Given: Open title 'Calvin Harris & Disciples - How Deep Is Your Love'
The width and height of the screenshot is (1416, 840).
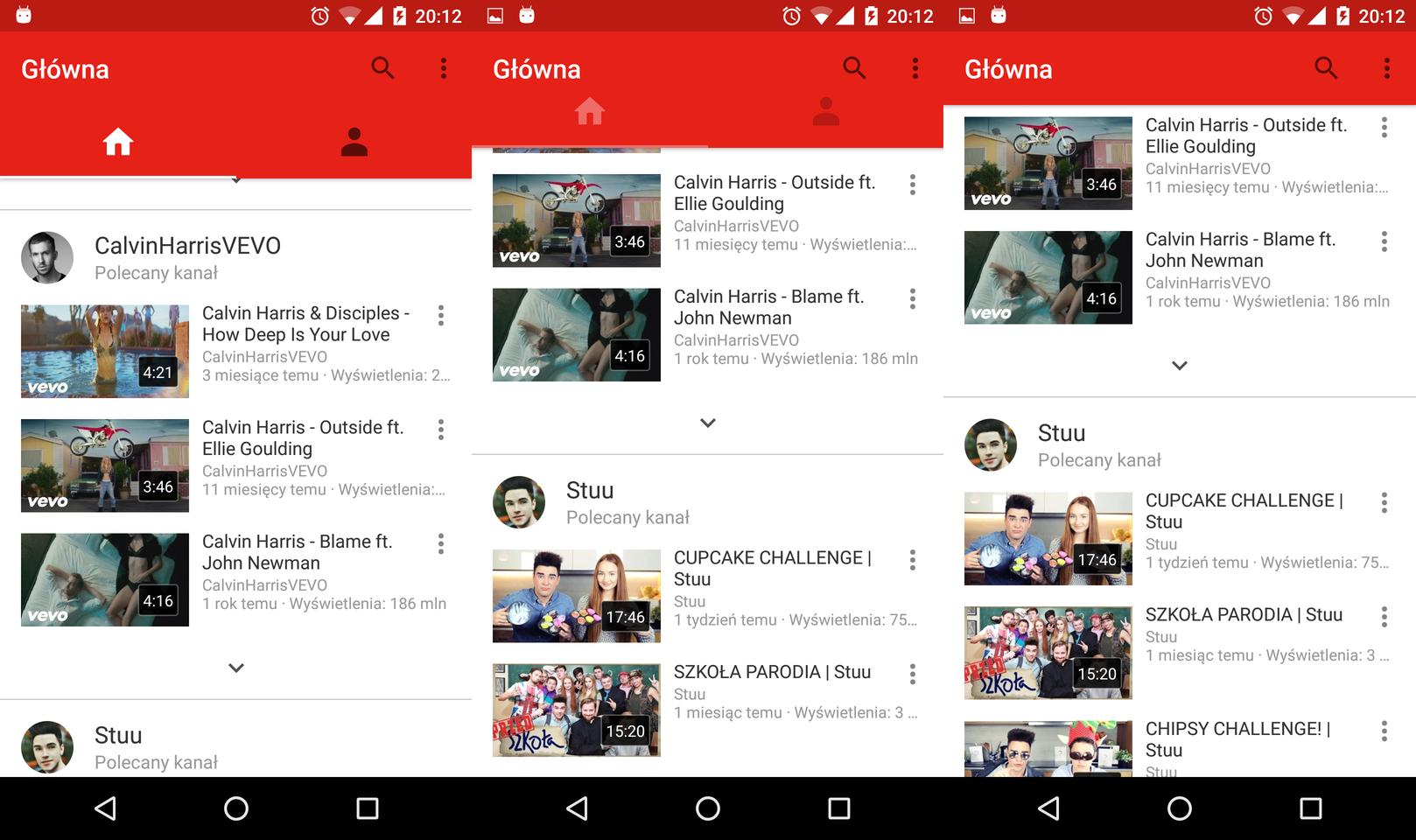Looking at the screenshot, I should pos(306,324).
